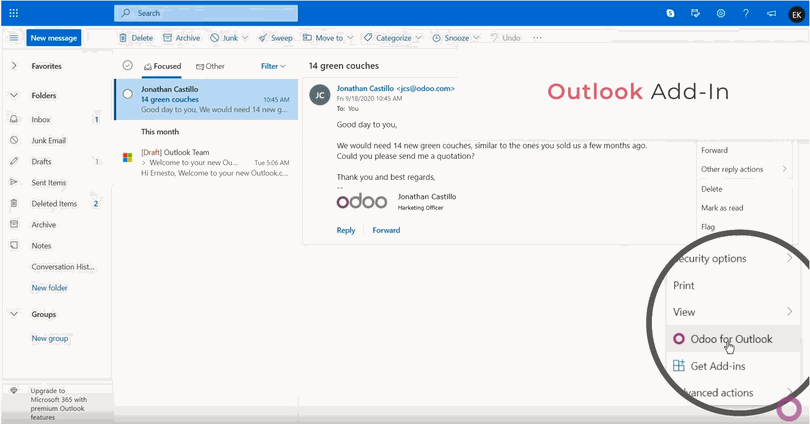Open the settings gear icon
Viewport: 810px width, 424px height.
[721, 13]
